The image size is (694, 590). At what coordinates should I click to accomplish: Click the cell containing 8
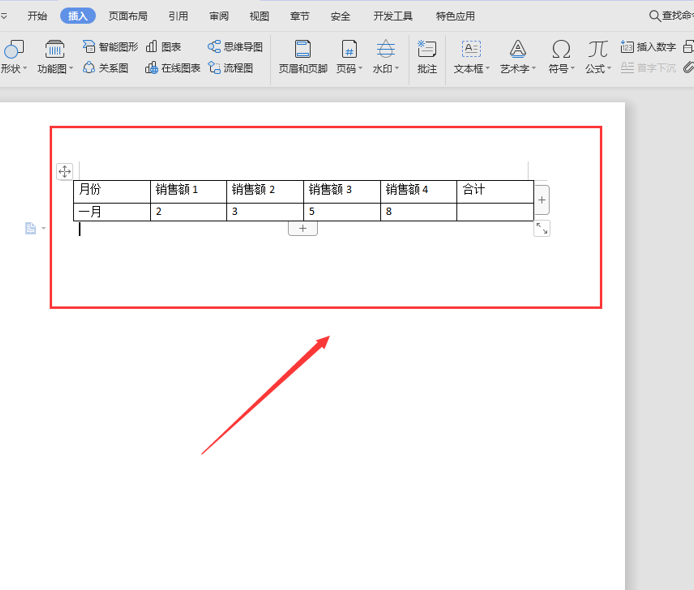(x=419, y=212)
